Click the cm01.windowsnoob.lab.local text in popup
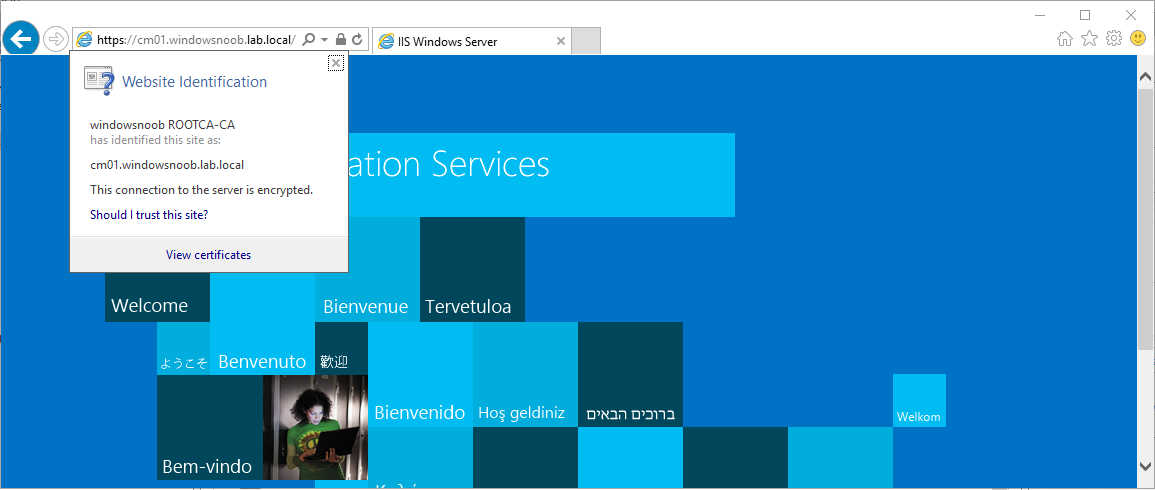1155x490 pixels. [166, 164]
